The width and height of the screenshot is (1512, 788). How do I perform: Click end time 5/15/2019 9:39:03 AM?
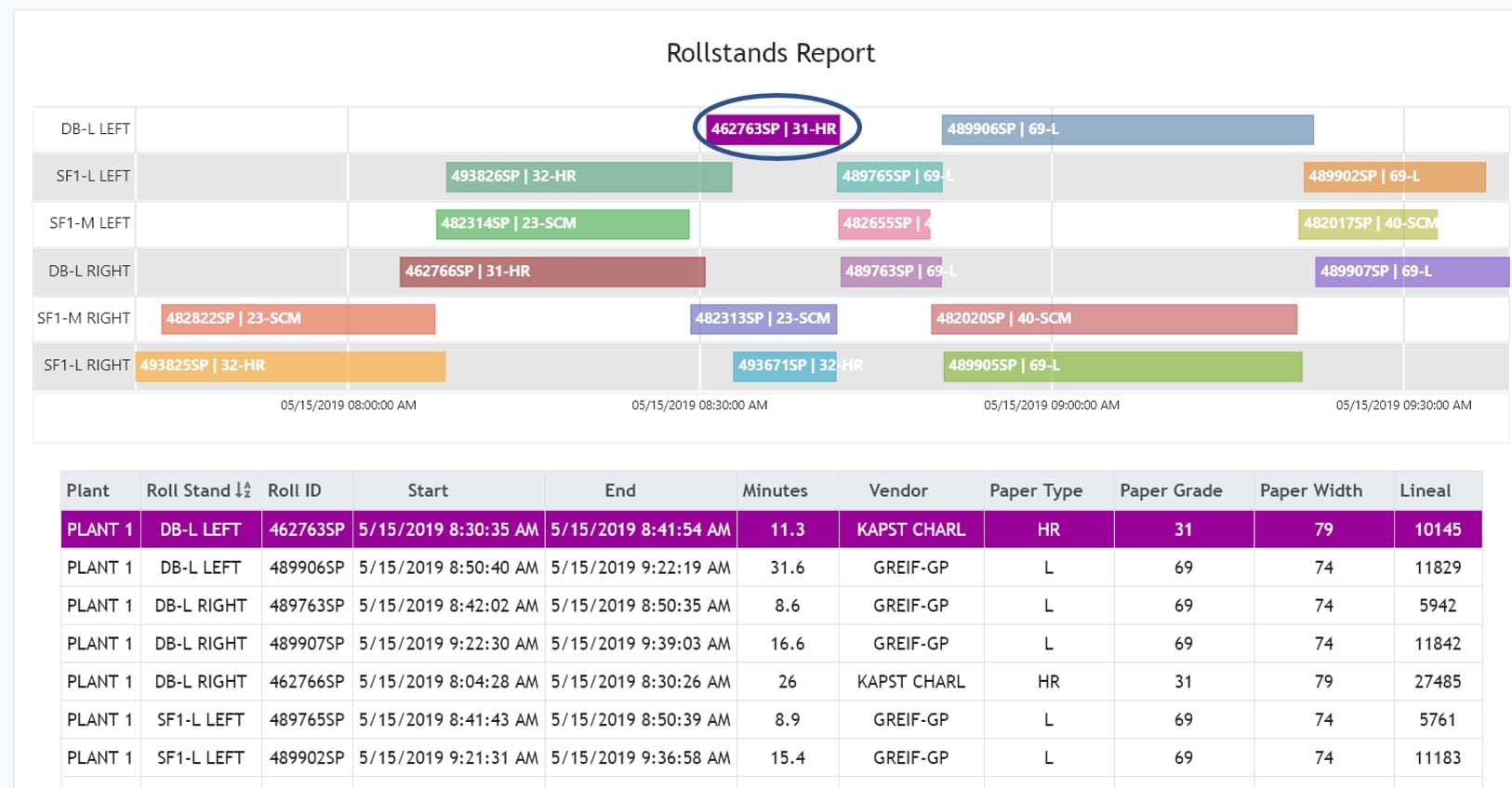(641, 644)
